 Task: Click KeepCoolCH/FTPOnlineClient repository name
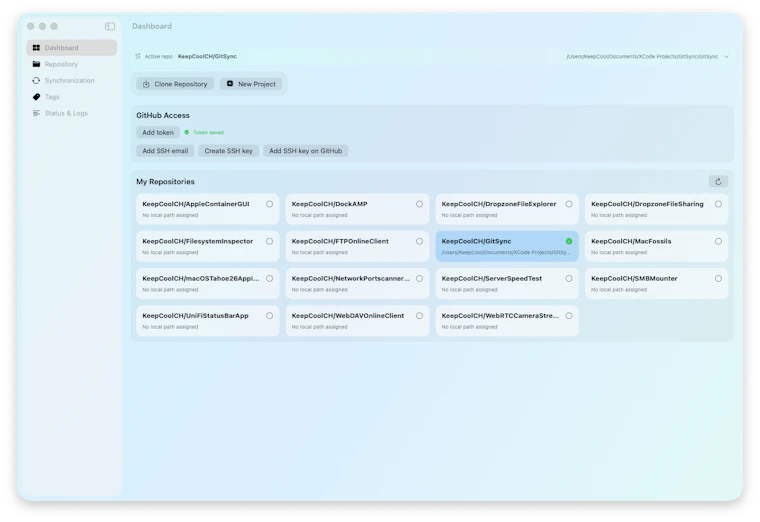click(340, 241)
